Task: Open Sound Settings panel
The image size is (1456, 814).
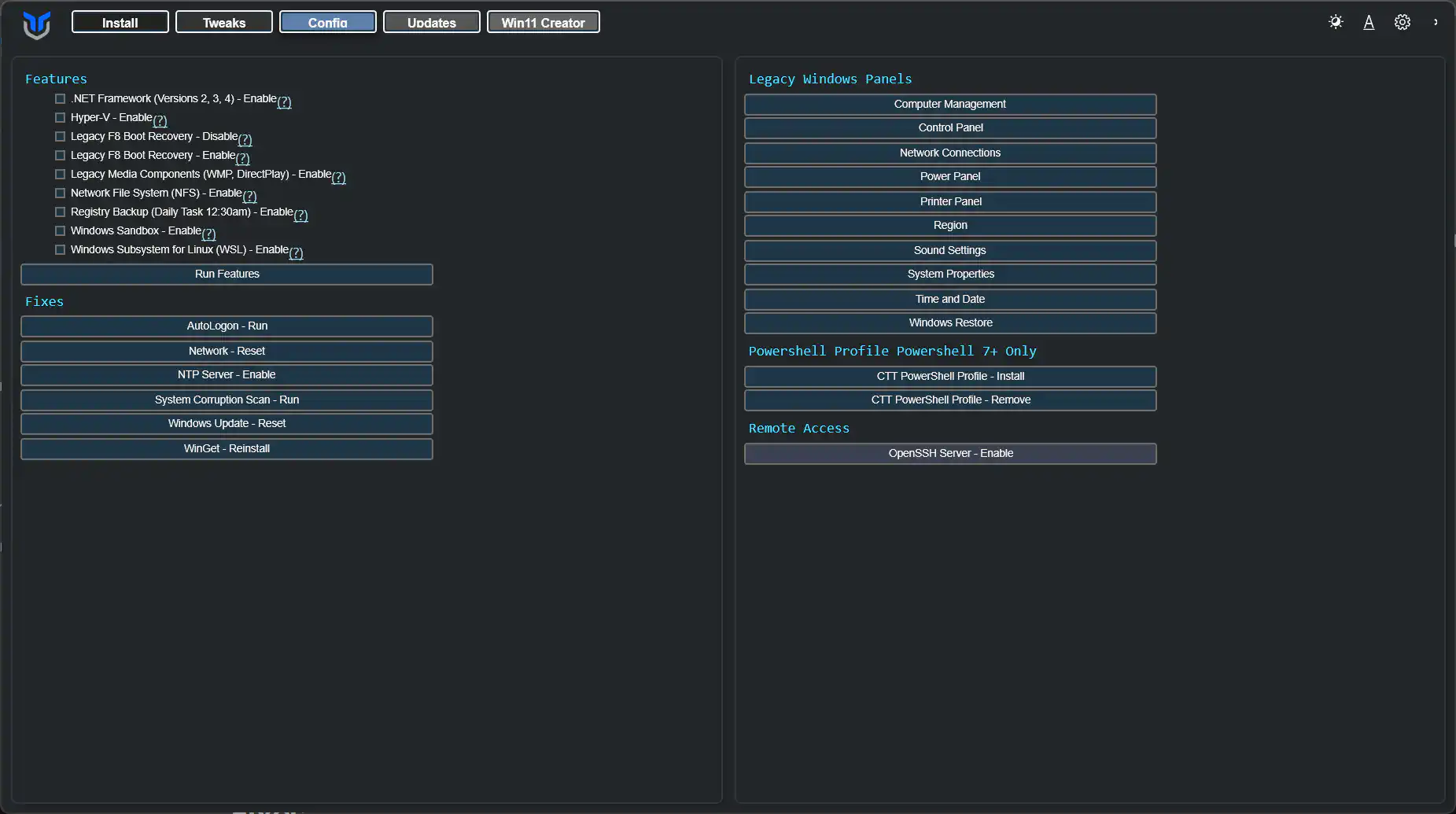Action: (950, 250)
